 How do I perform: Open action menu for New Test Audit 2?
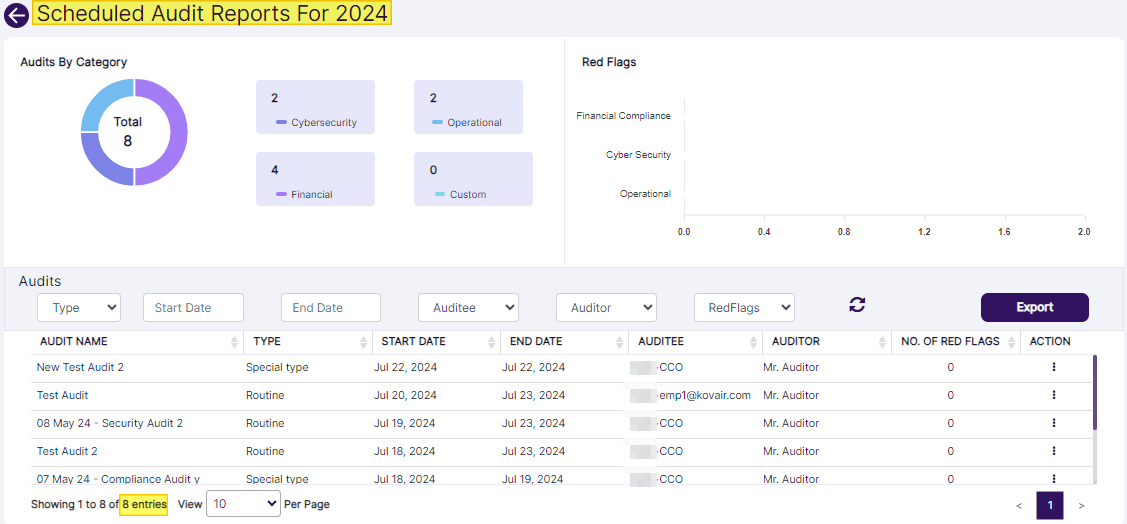1054,367
